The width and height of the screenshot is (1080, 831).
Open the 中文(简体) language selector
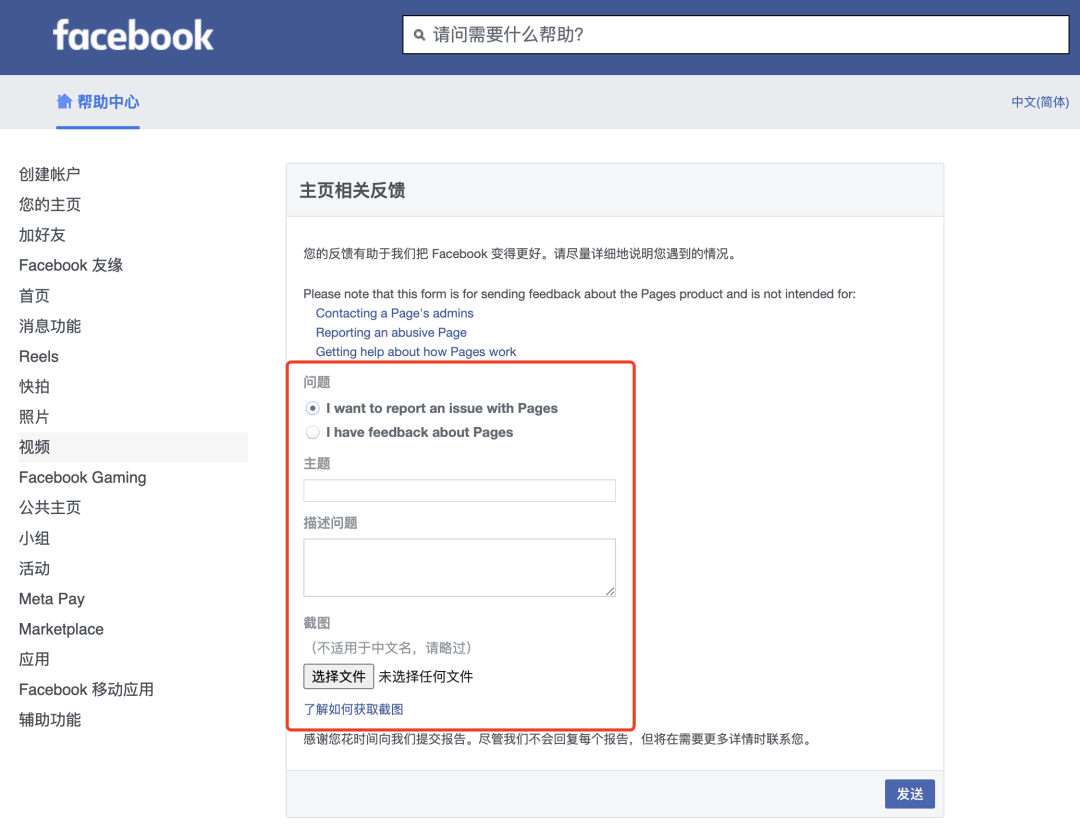pyautogui.click(x=1039, y=102)
